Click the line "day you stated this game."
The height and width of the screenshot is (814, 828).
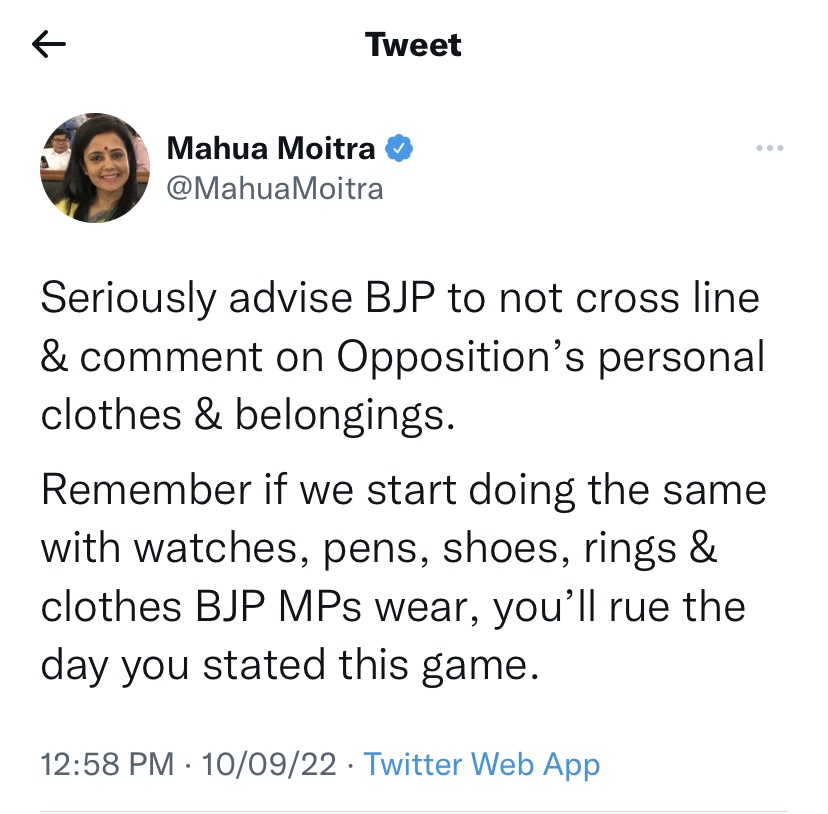[x=290, y=665]
